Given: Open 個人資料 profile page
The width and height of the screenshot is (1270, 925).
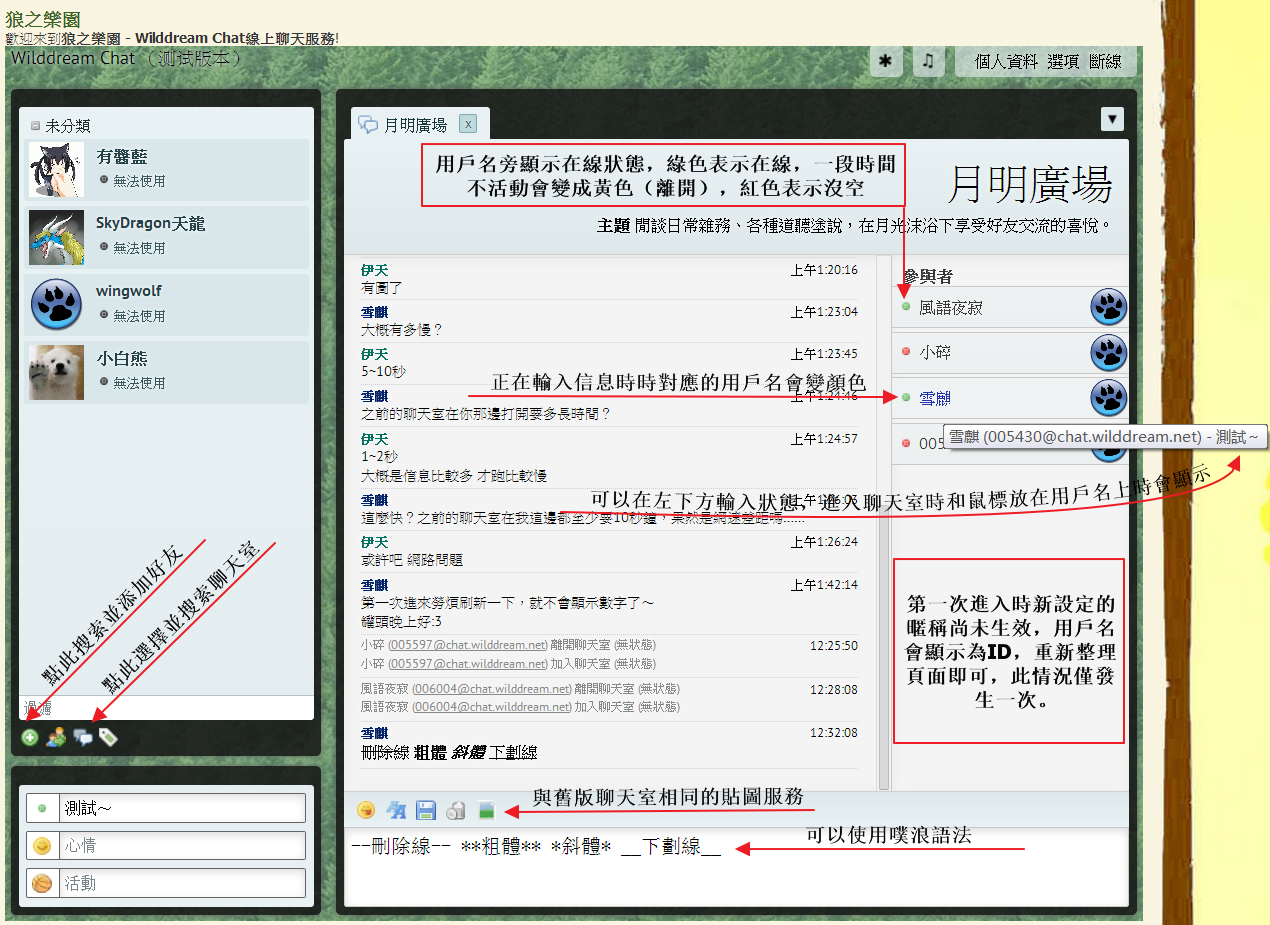Looking at the screenshot, I should coord(1007,62).
